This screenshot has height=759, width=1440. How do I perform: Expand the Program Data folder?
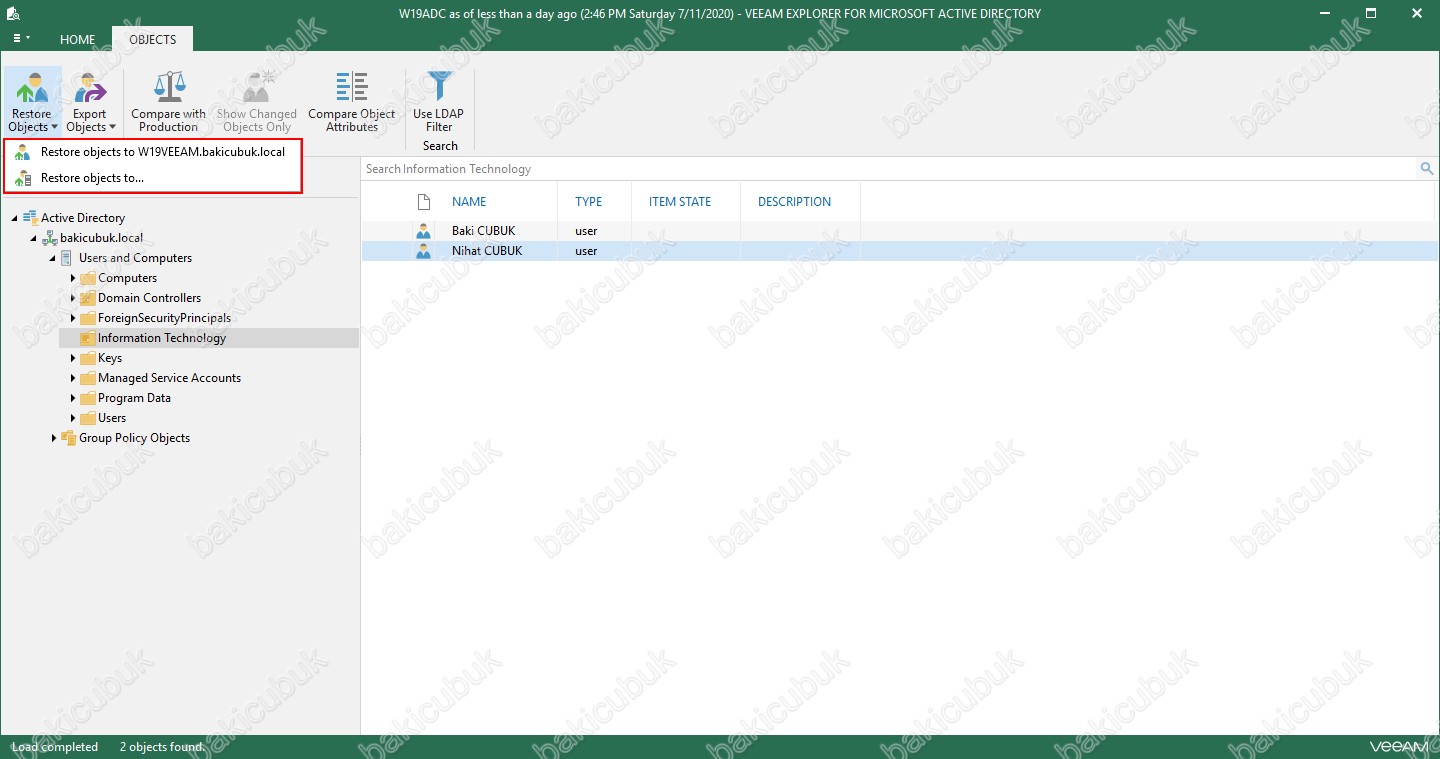[73, 398]
